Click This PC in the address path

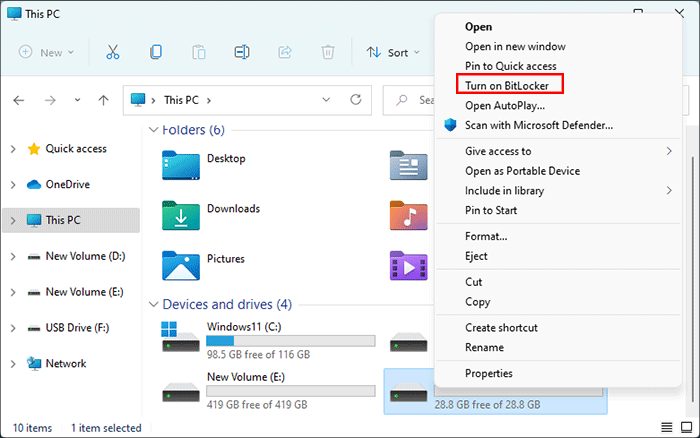(181, 100)
